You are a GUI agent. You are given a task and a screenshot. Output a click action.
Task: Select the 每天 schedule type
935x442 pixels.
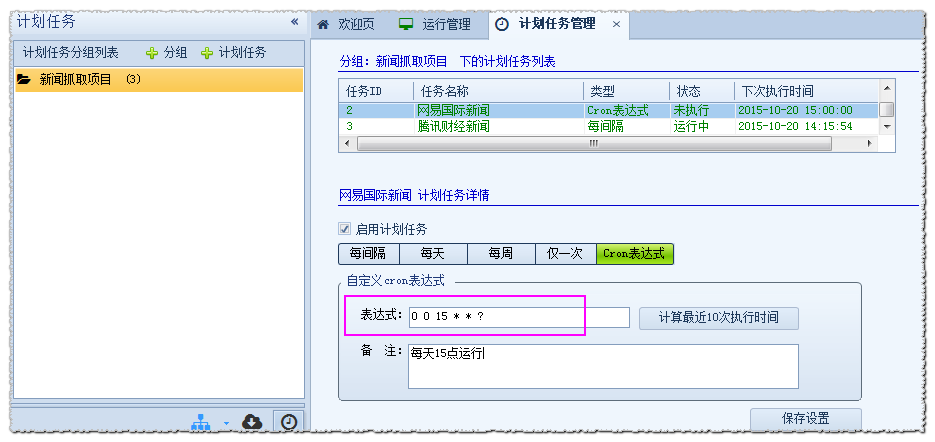pyautogui.click(x=433, y=254)
